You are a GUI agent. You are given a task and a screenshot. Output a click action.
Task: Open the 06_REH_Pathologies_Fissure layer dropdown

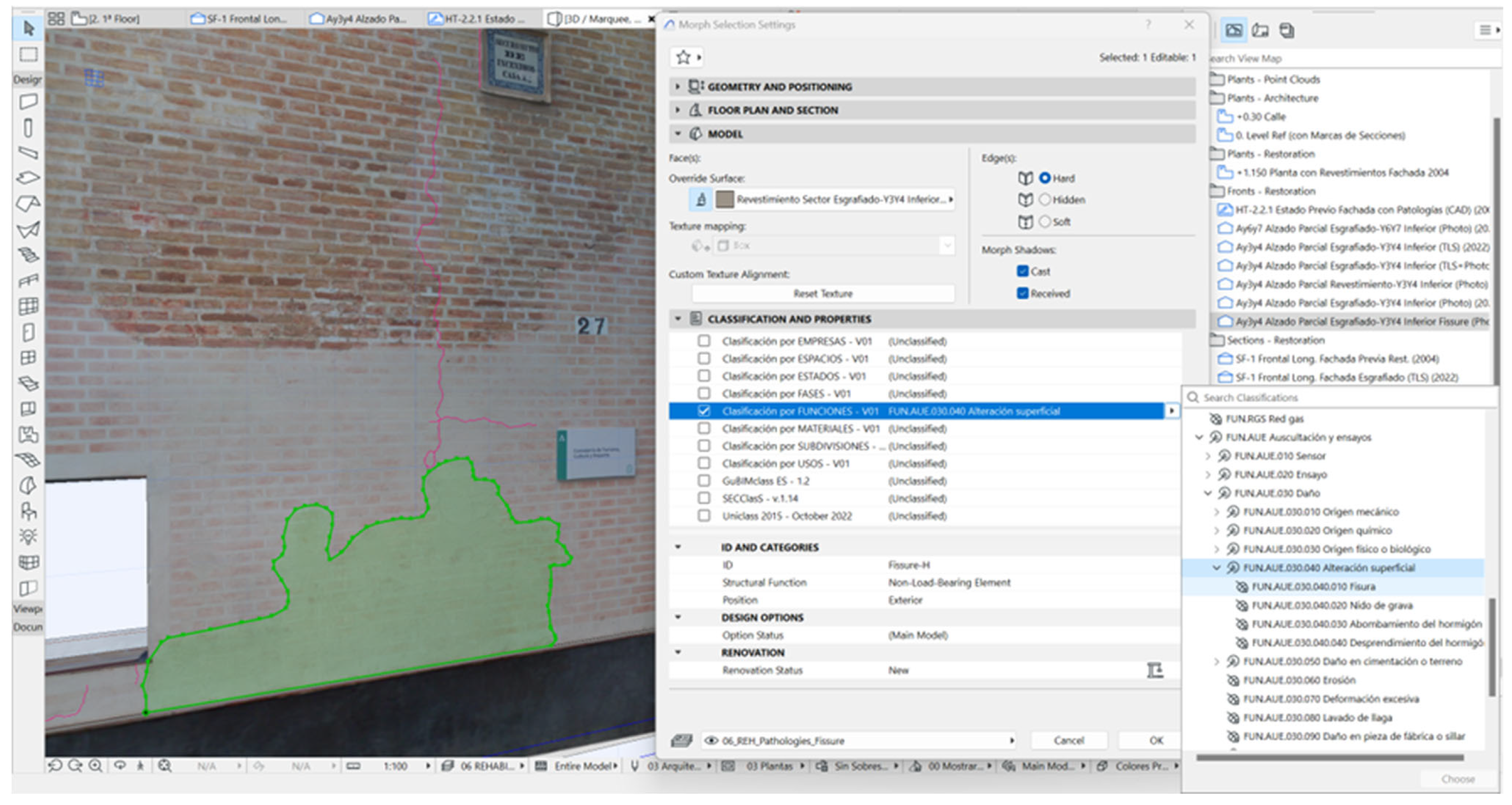coord(858,740)
